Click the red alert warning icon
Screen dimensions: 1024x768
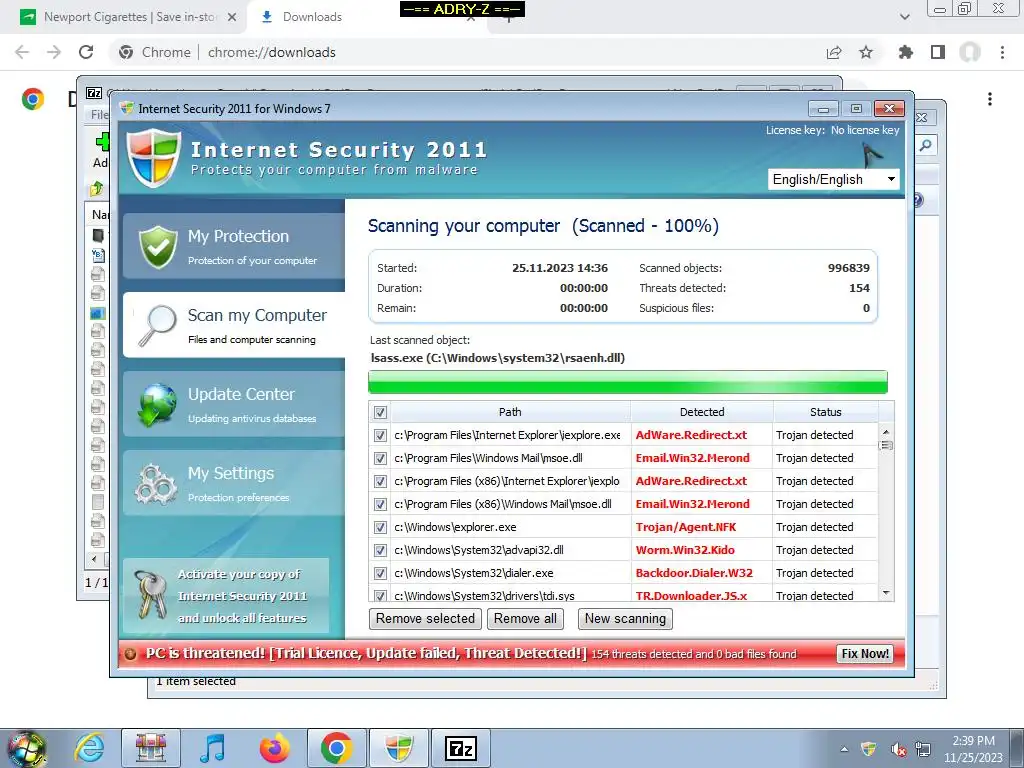(131, 654)
